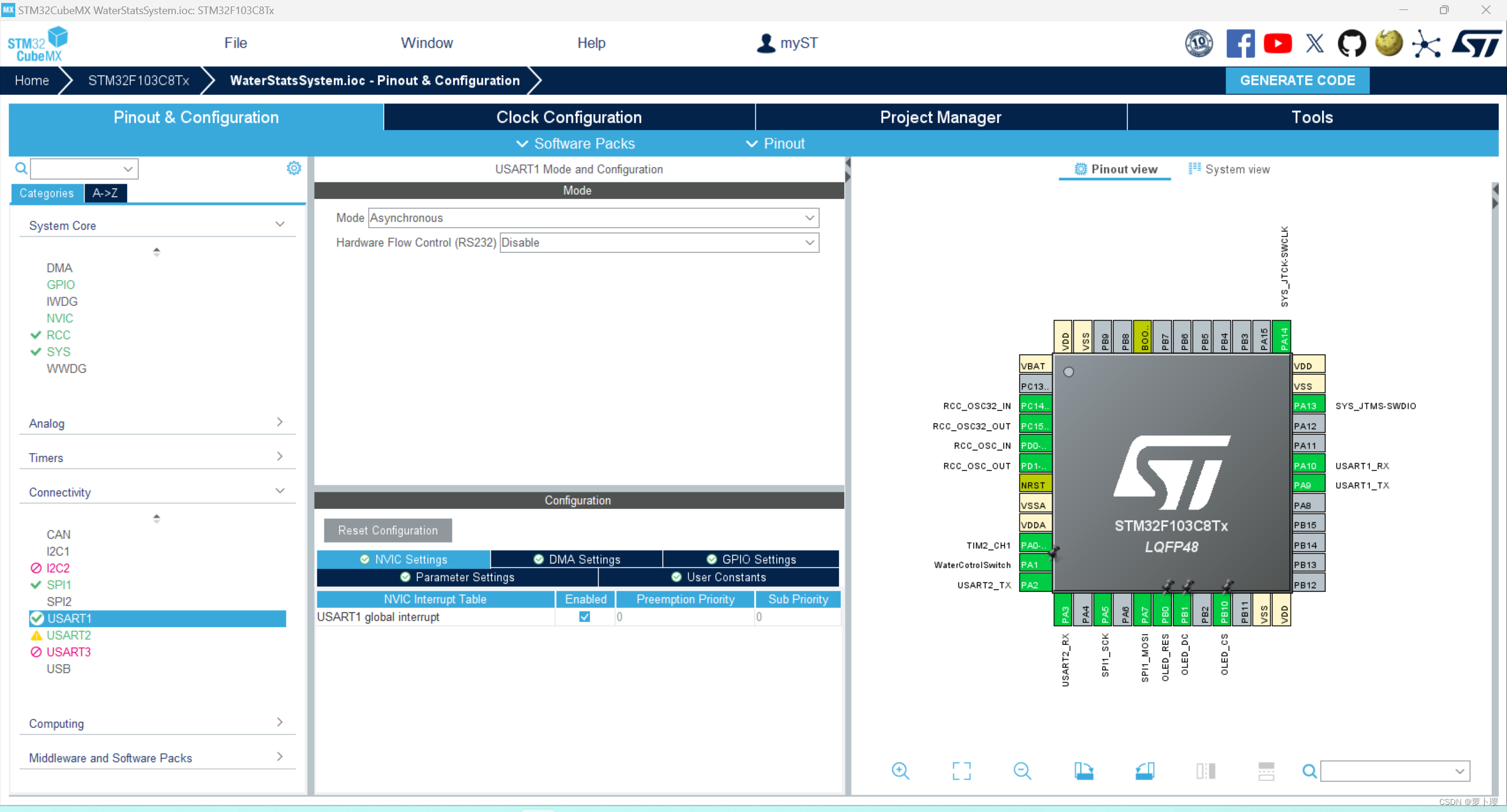Click Reset Configuration button
The height and width of the screenshot is (812, 1507).
(x=388, y=530)
